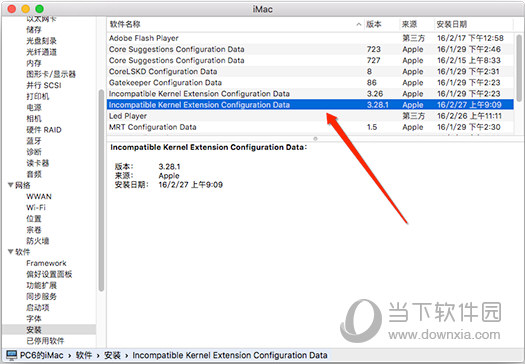The height and width of the screenshot is (364, 525).
Task: Select the Gatekeeper Configuration Data row
Action: (310, 82)
